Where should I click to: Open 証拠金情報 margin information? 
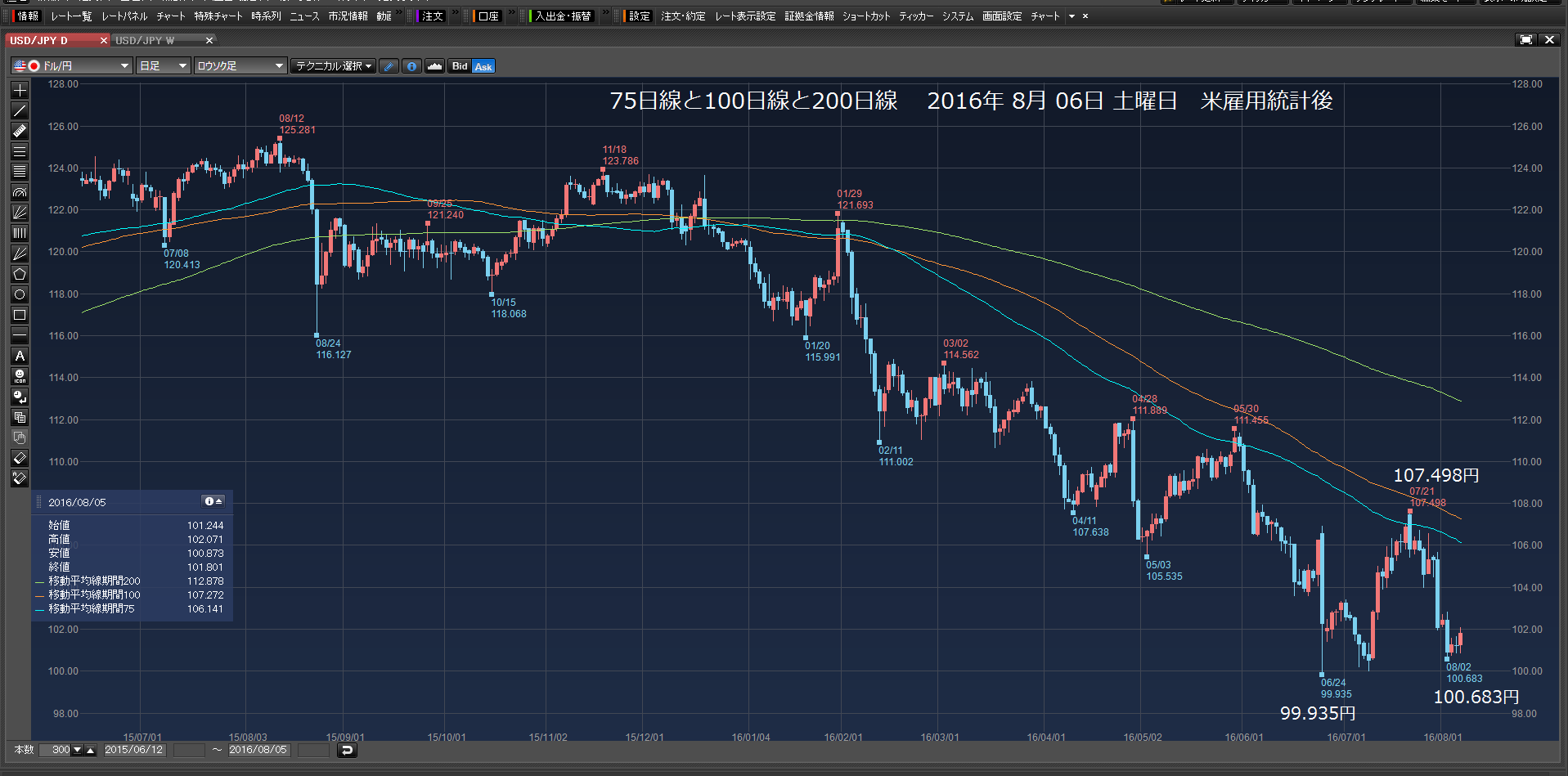click(x=809, y=16)
